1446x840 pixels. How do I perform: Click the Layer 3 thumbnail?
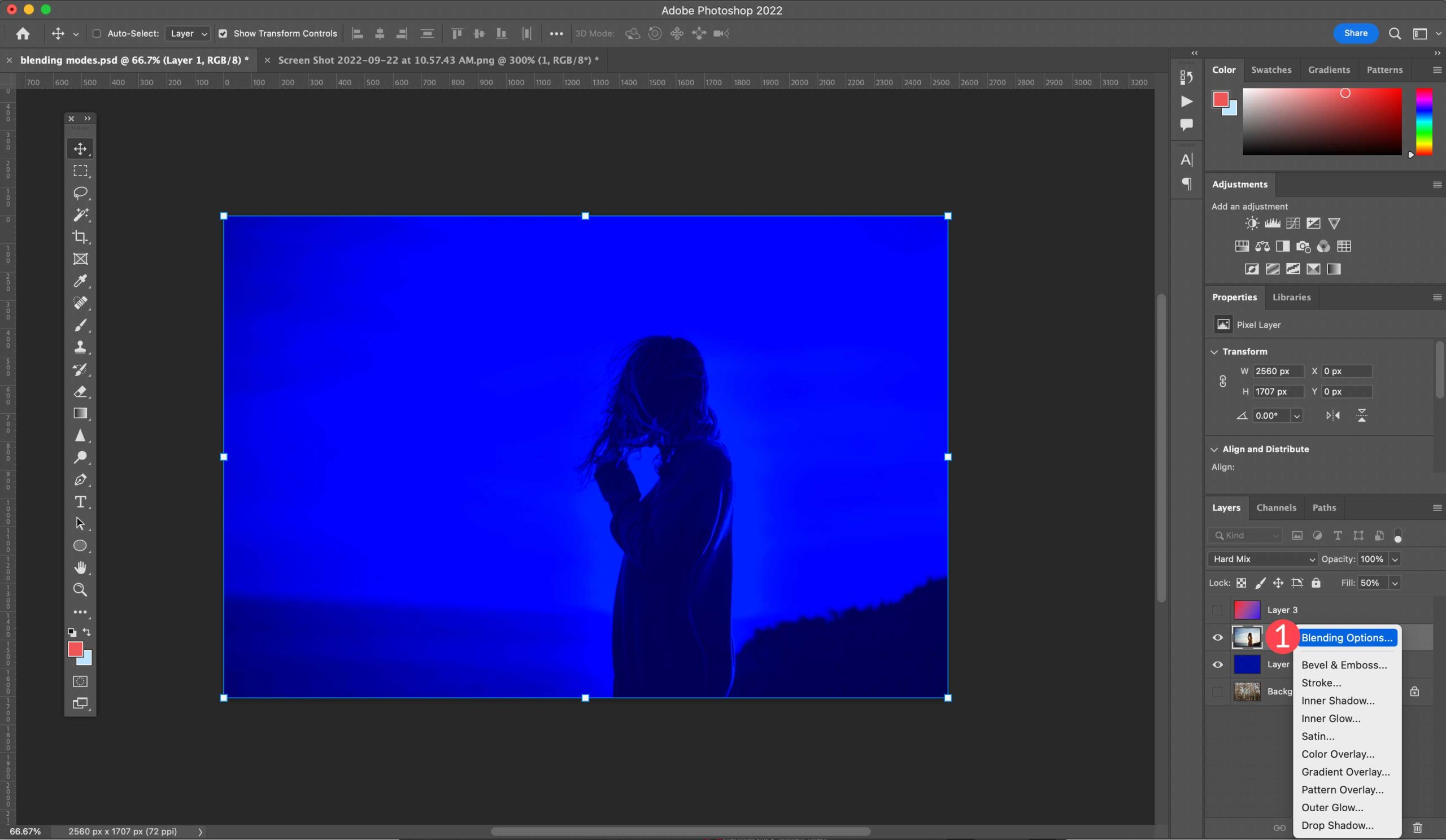1246,609
